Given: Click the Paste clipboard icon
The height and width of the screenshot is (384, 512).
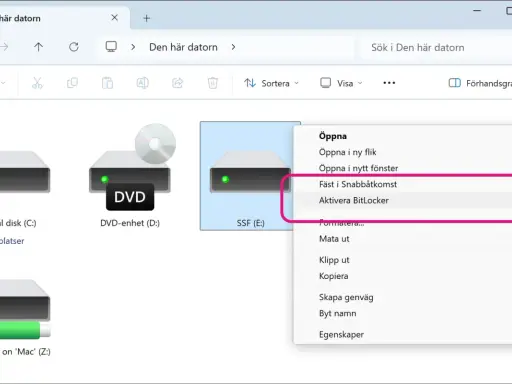Looking at the screenshot, I should tap(107, 83).
